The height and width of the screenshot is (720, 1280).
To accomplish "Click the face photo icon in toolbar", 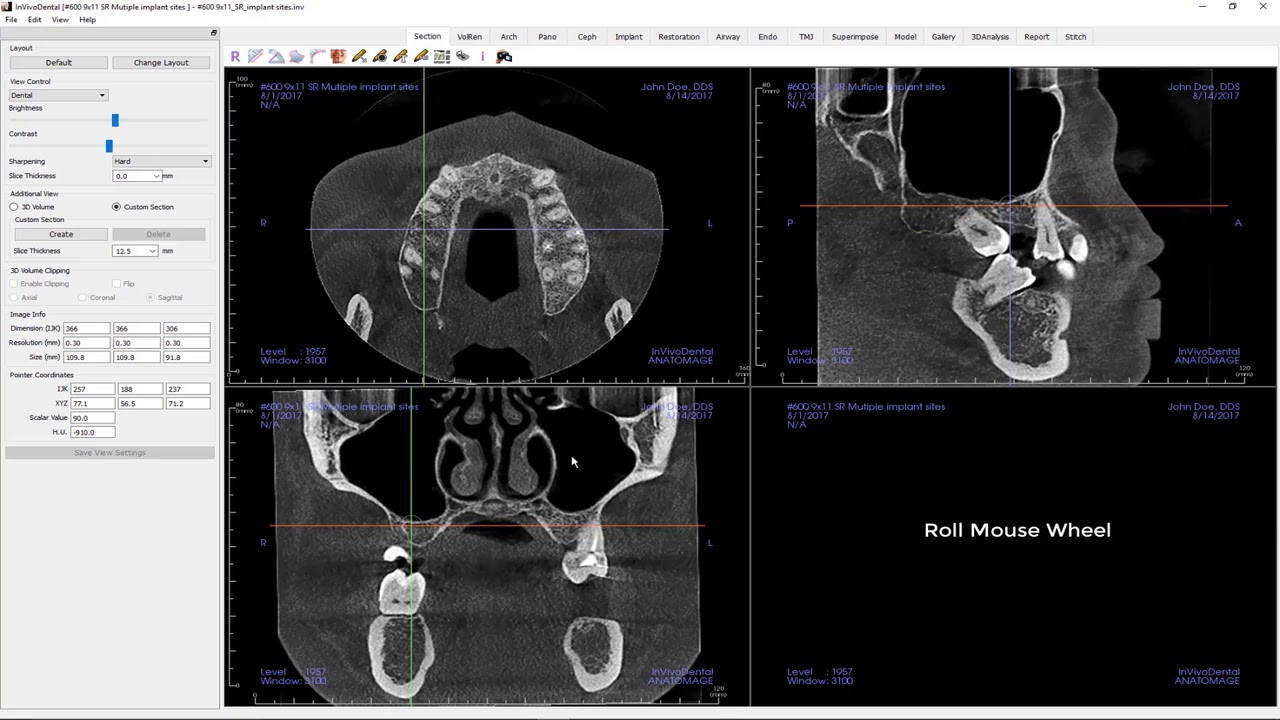I will tap(338, 57).
